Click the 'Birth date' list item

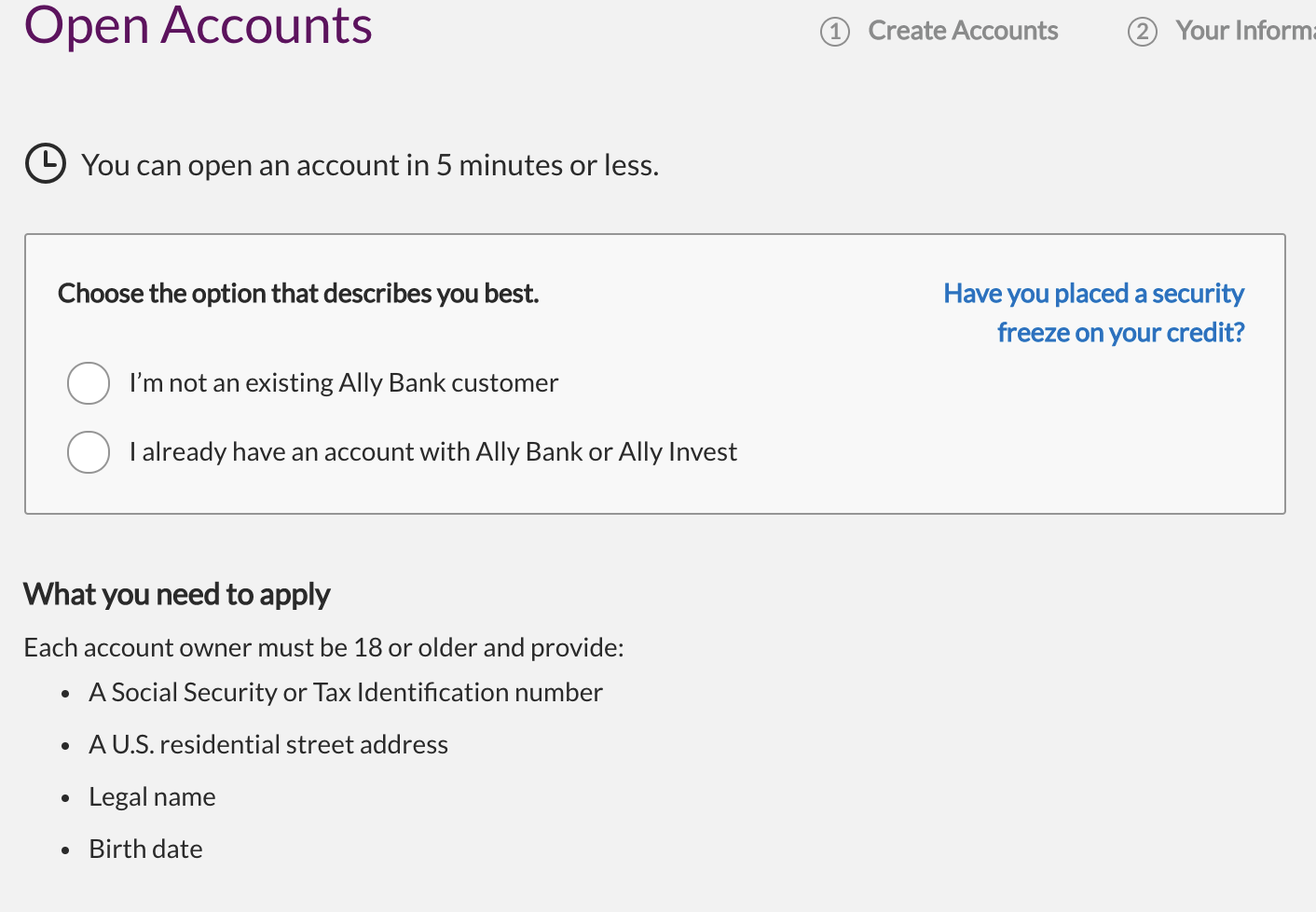145,849
